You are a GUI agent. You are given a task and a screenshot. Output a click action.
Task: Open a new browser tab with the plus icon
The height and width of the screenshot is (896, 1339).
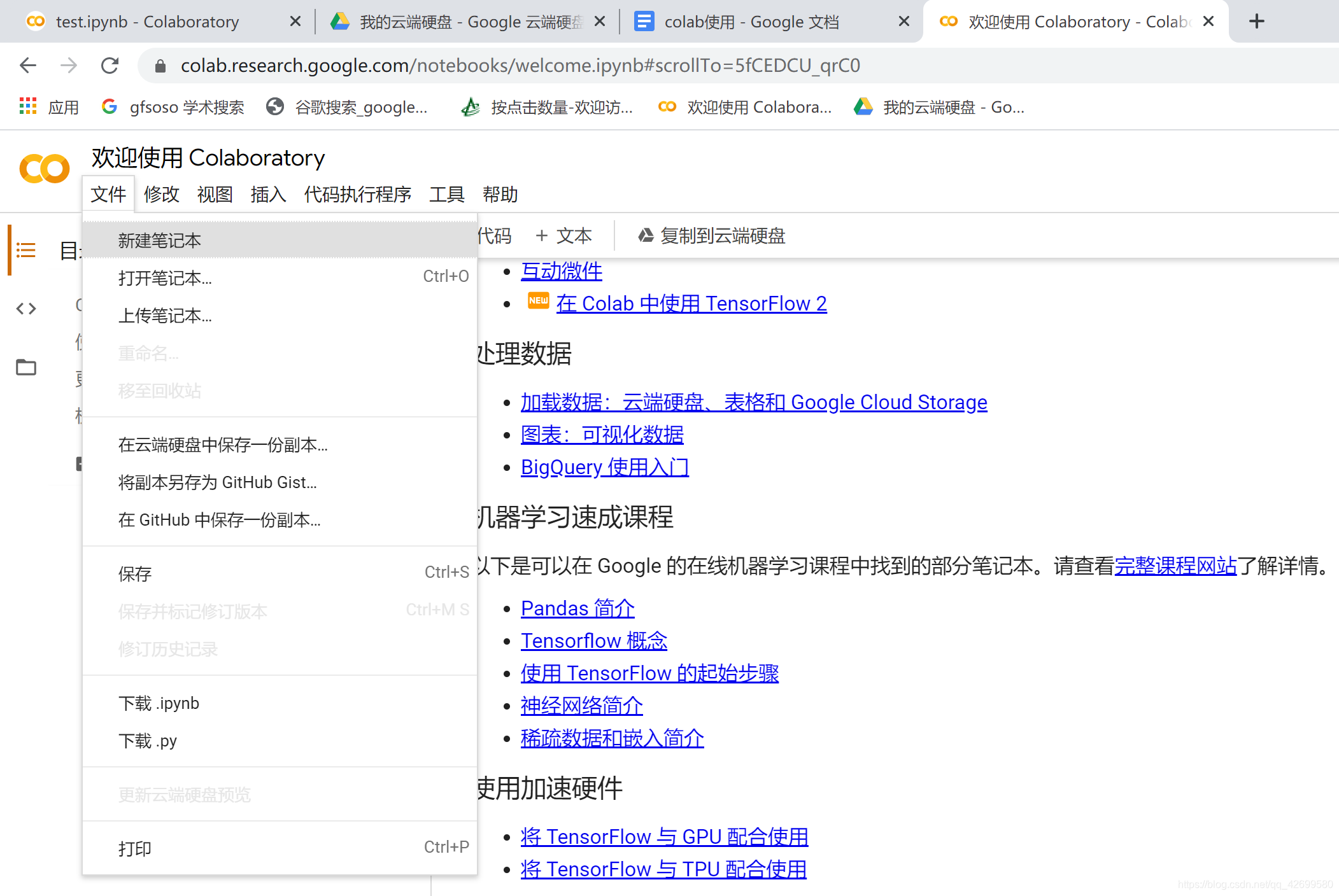[x=1256, y=22]
